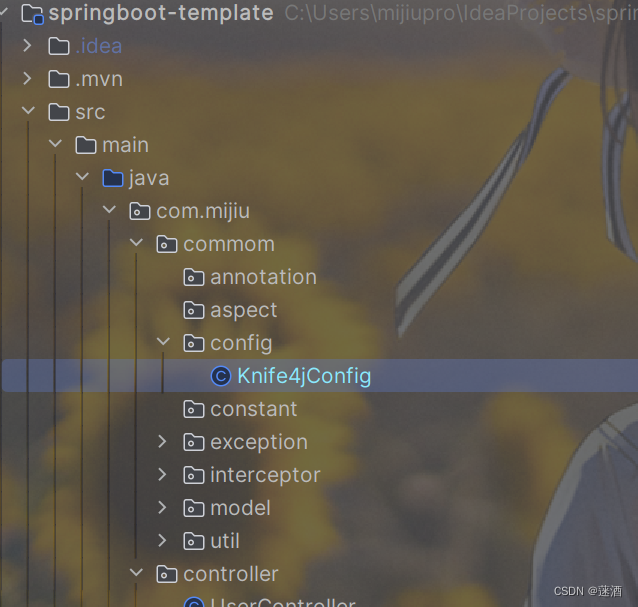
Task: Collapse the config package
Action: pyautogui.click(x=163, y=342)
